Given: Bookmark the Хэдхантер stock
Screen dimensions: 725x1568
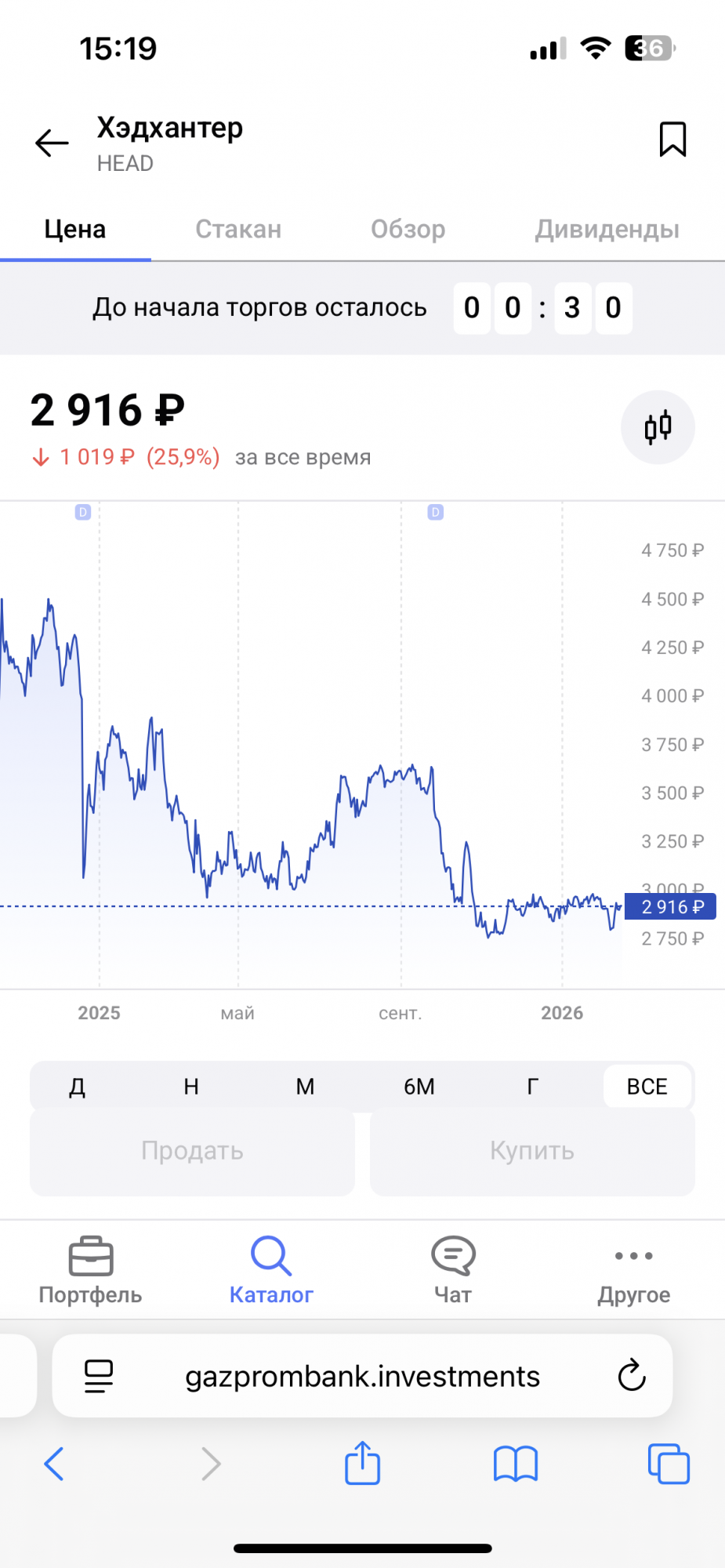Looking at the screenshot, I should (672, 140).
